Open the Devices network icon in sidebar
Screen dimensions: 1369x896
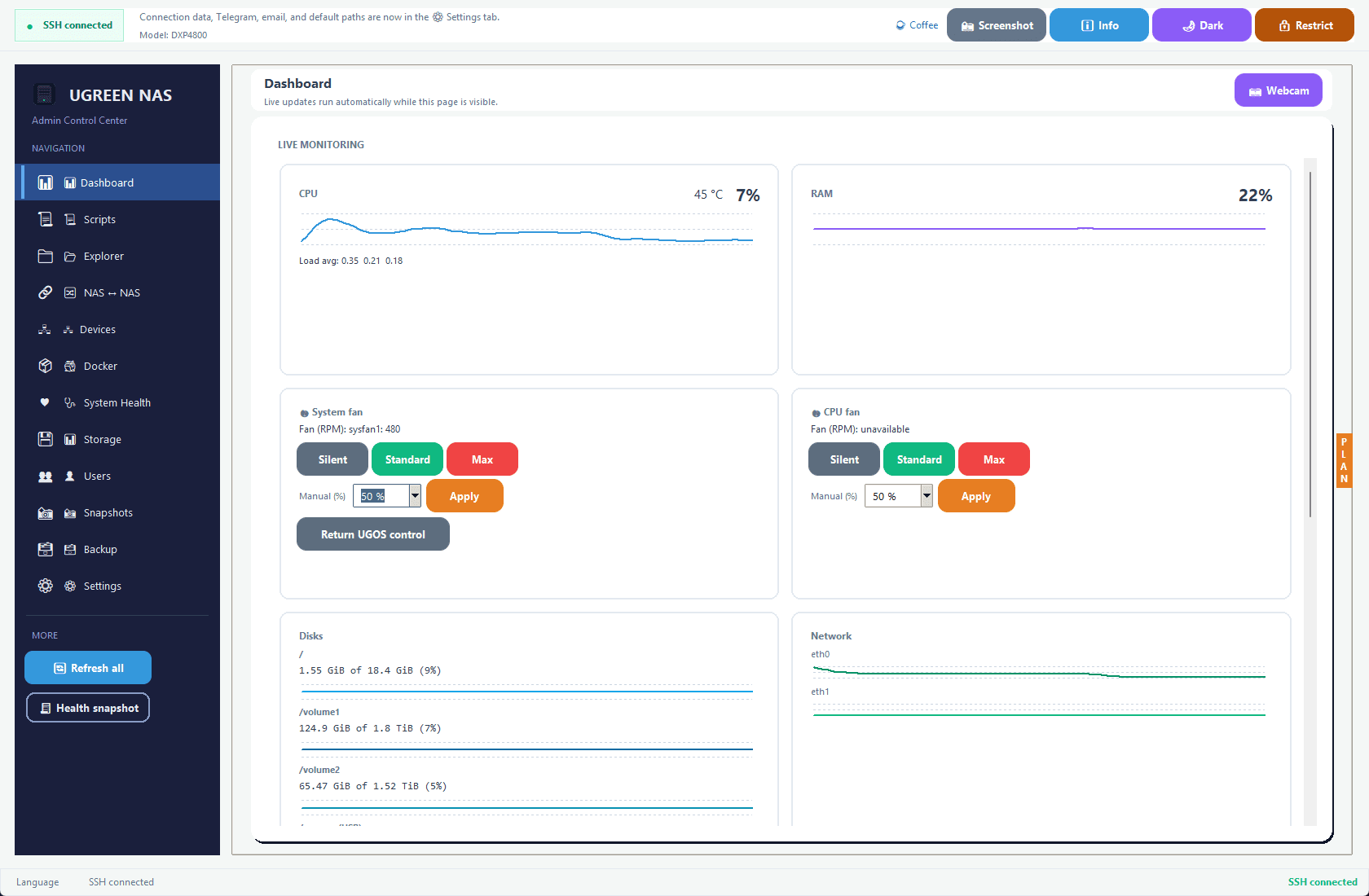[x=45, y=329]
